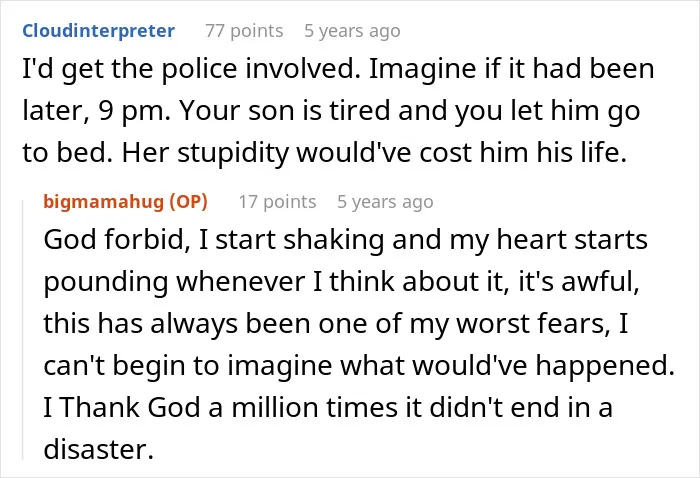Click the line "I Thank God a million times"
This screenshot has width=700, height=478.
click(328, 408)
